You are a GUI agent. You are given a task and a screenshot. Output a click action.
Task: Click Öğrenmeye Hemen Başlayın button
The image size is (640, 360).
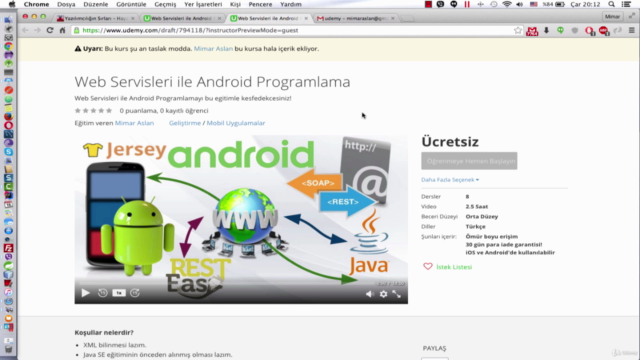click(469, 161)
